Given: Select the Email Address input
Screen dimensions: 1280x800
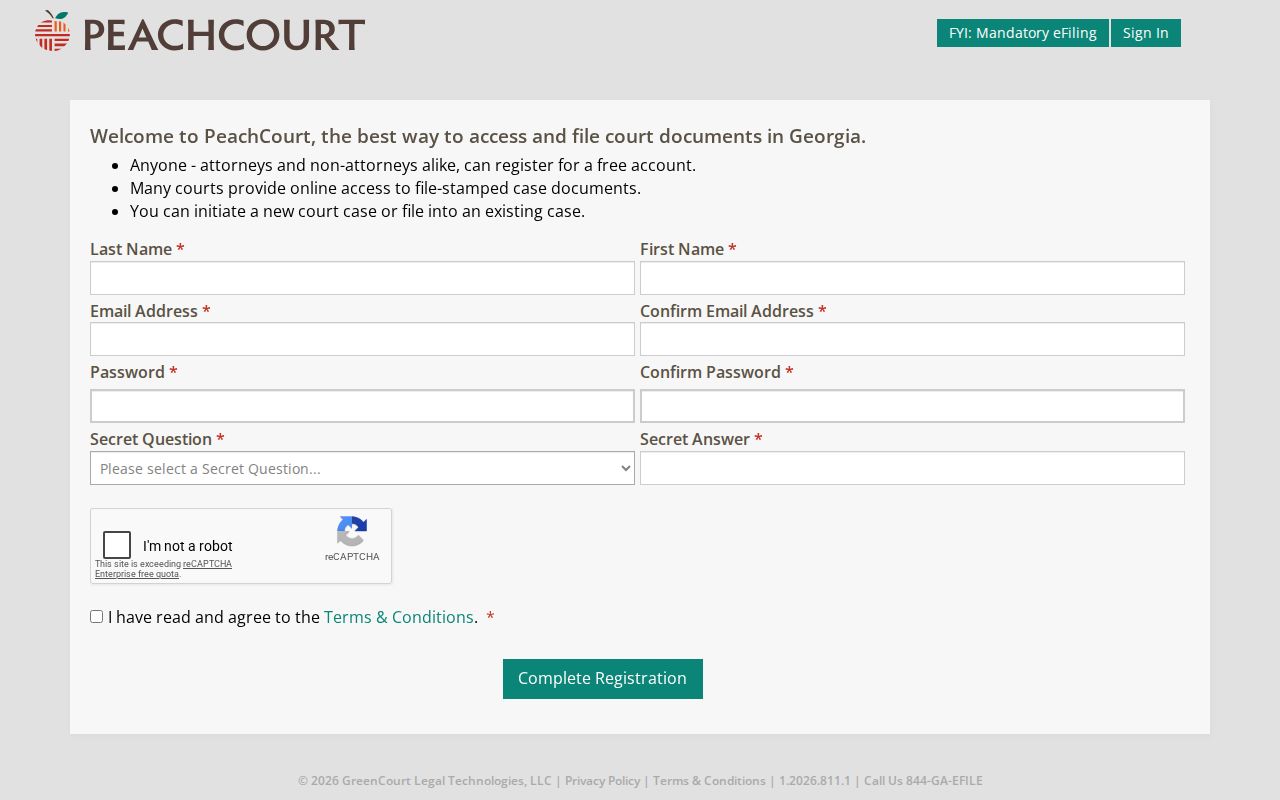Looking at the screenshot, I should tap(362, 339).
